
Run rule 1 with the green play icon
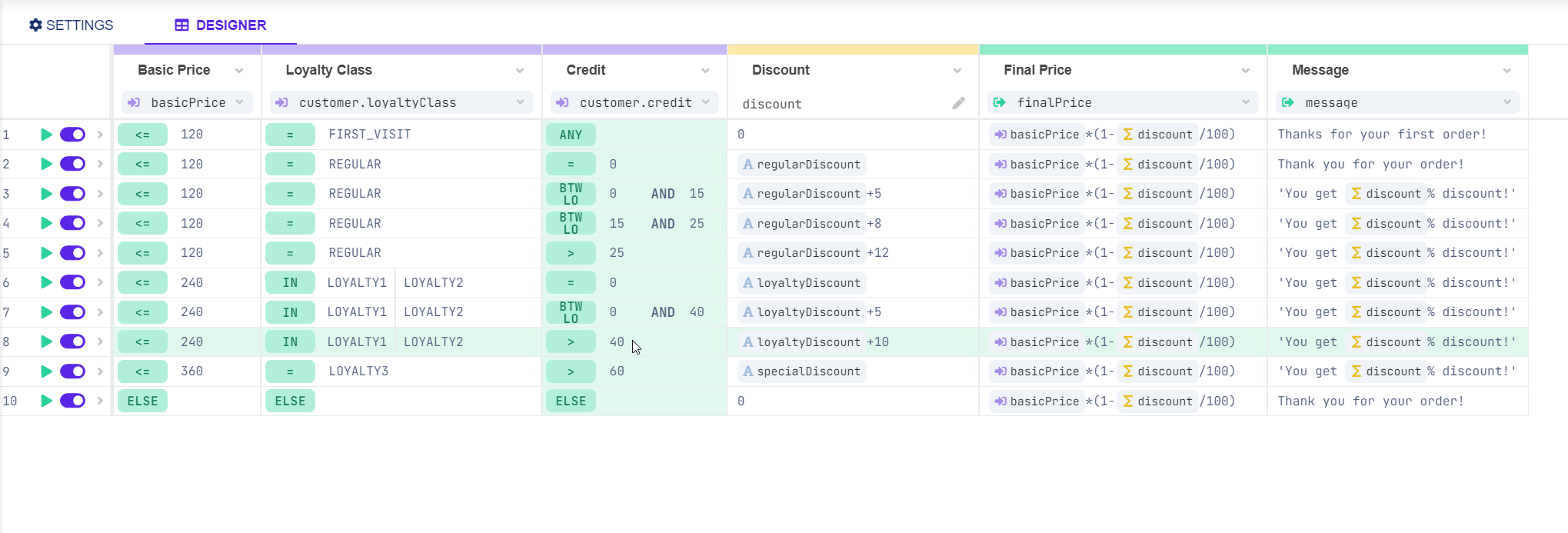pyautogui.click(x=46, y=135)
